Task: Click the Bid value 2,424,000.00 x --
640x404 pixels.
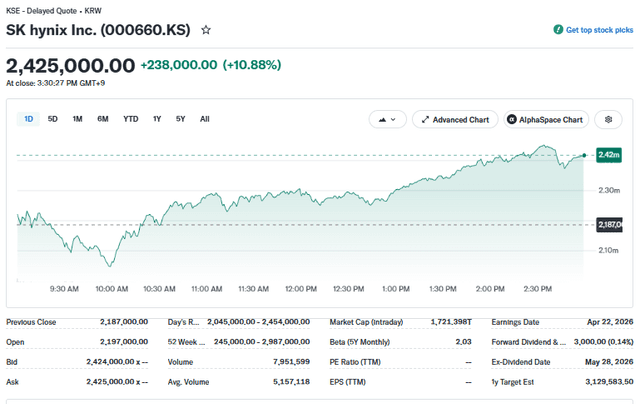Action: (117, 362)
